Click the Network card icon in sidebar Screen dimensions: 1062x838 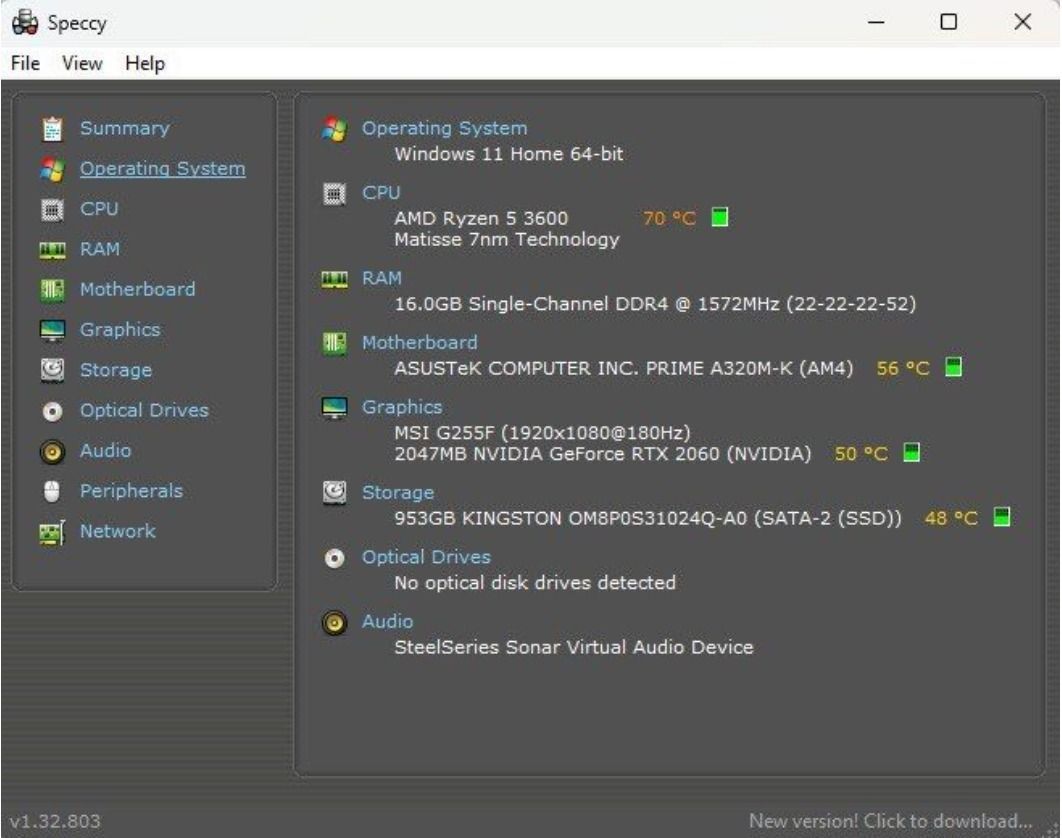tap(52, 532)
